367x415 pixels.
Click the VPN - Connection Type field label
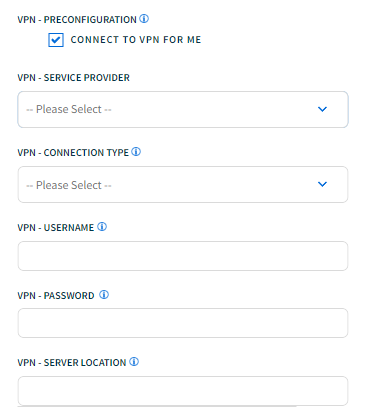coord(73,153)
